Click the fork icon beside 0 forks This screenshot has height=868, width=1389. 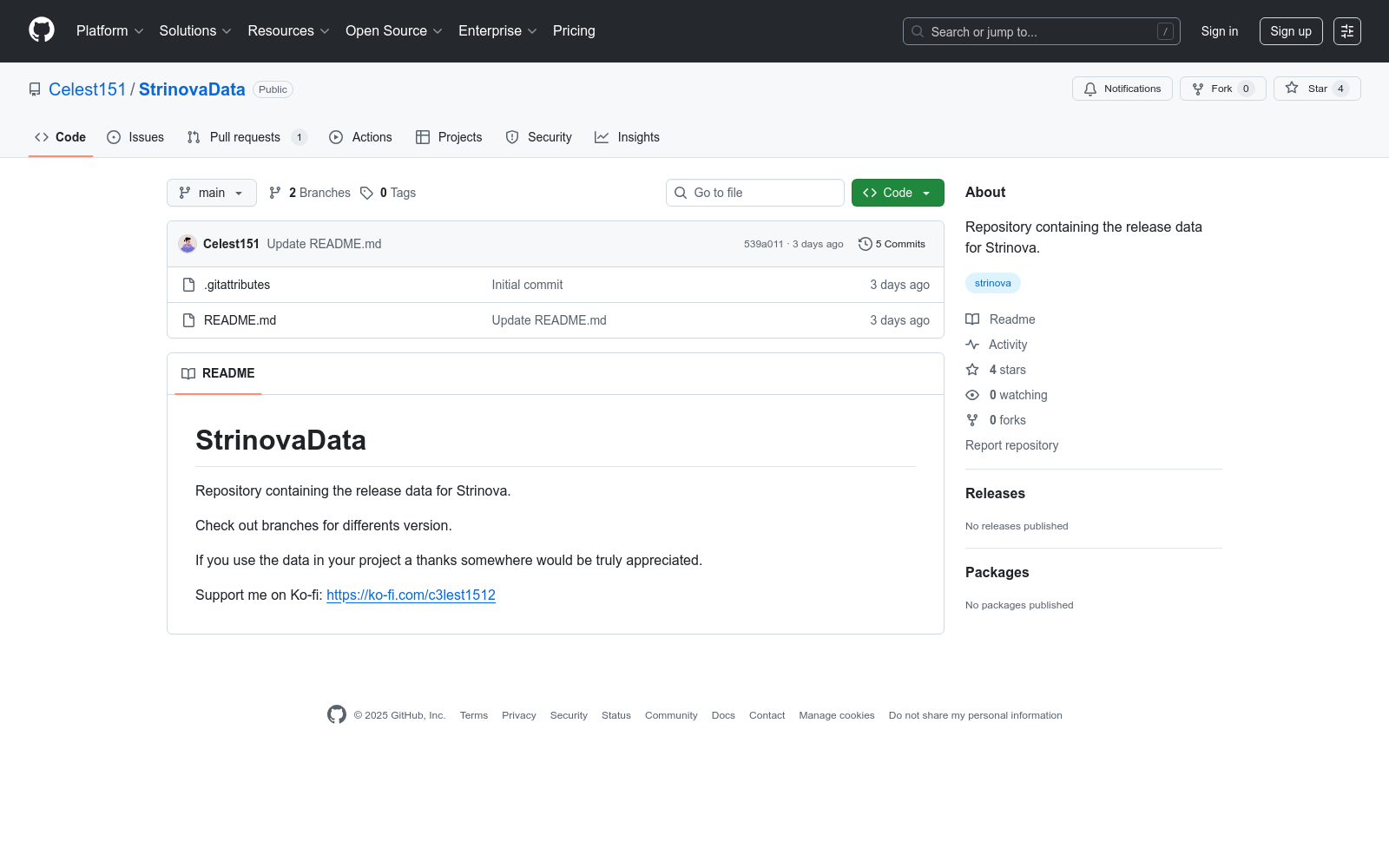(972, 420)
